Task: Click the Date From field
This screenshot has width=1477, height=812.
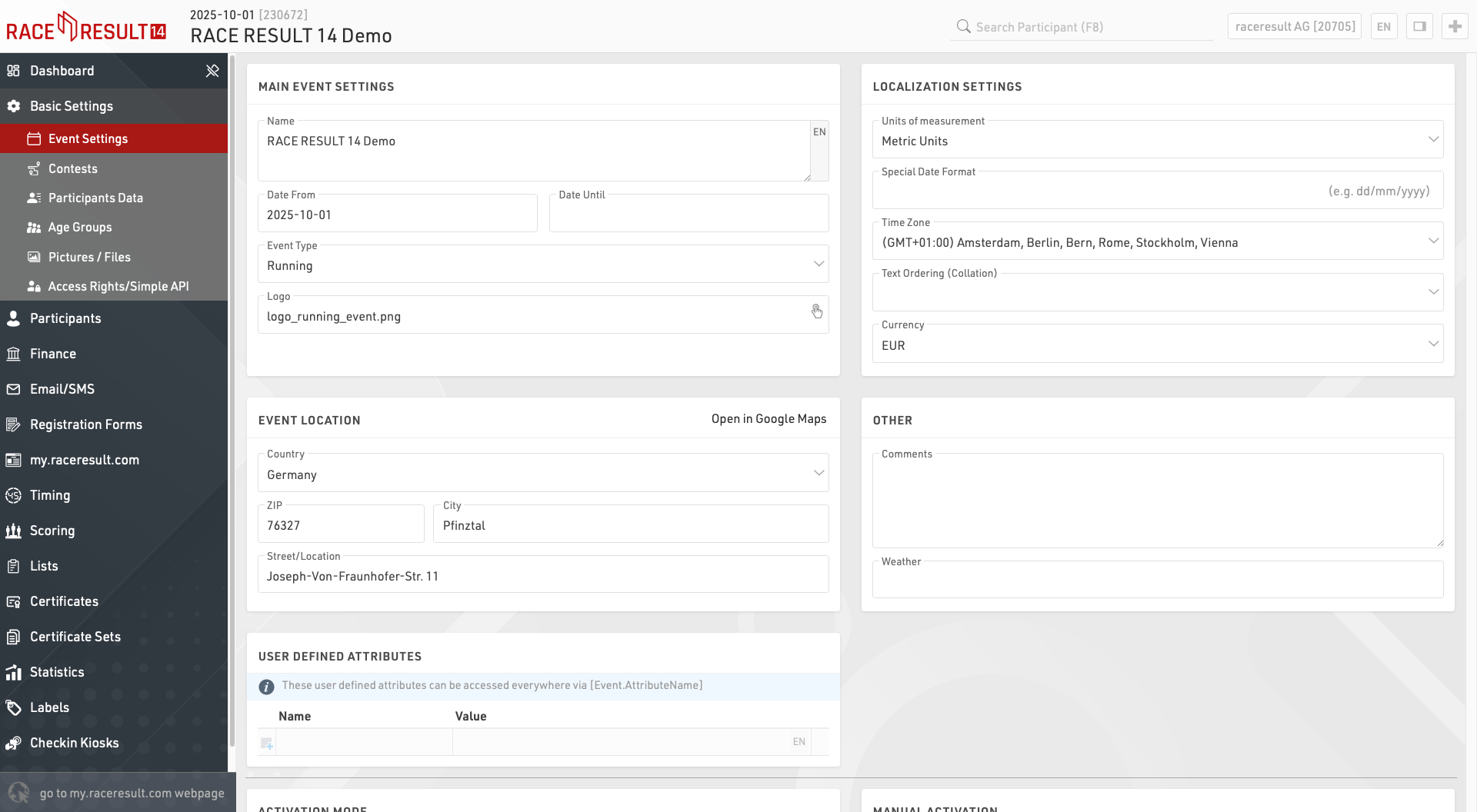Action: point(398,213)
